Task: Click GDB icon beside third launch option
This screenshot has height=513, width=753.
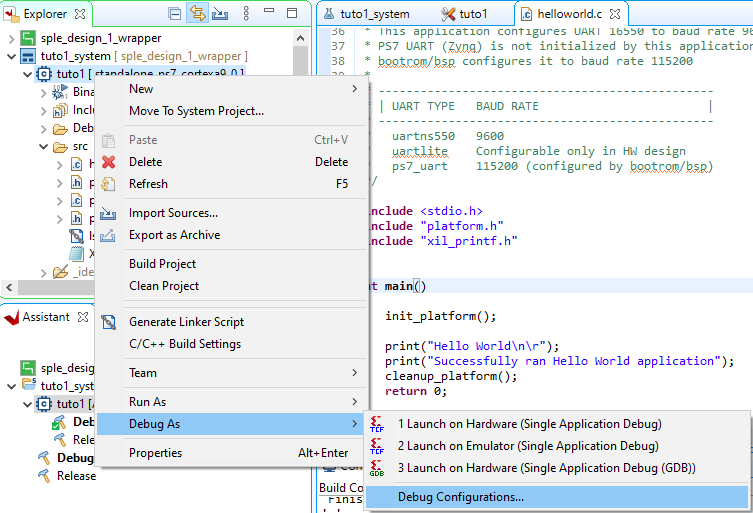Action: [377, 468]
